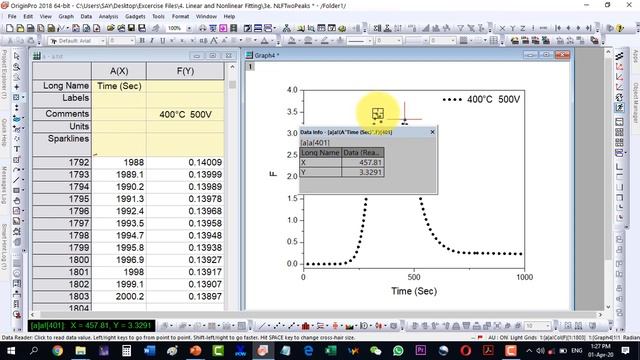Click the Windows Start button
Image resolution: width=640 pixels, height=360 pixels.
pos(11,351)
